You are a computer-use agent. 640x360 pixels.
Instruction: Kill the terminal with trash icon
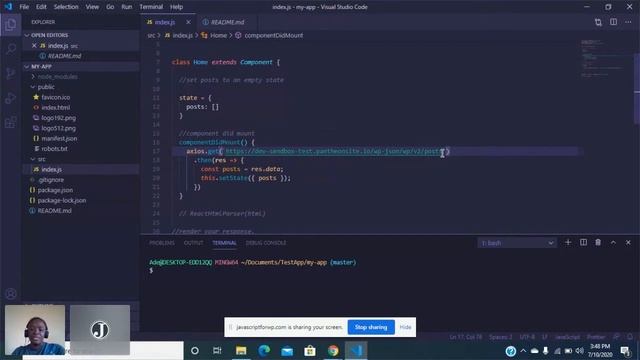coord(598,242)
